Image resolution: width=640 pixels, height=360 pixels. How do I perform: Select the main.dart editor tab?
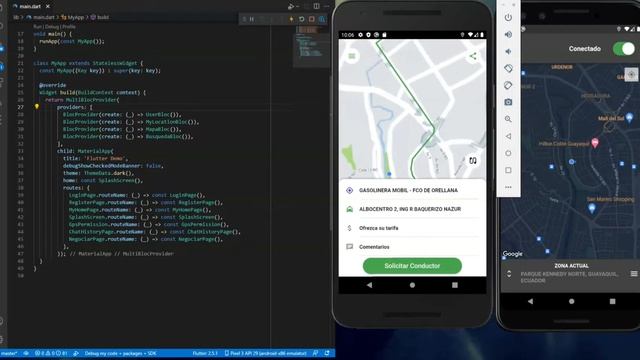31,7
